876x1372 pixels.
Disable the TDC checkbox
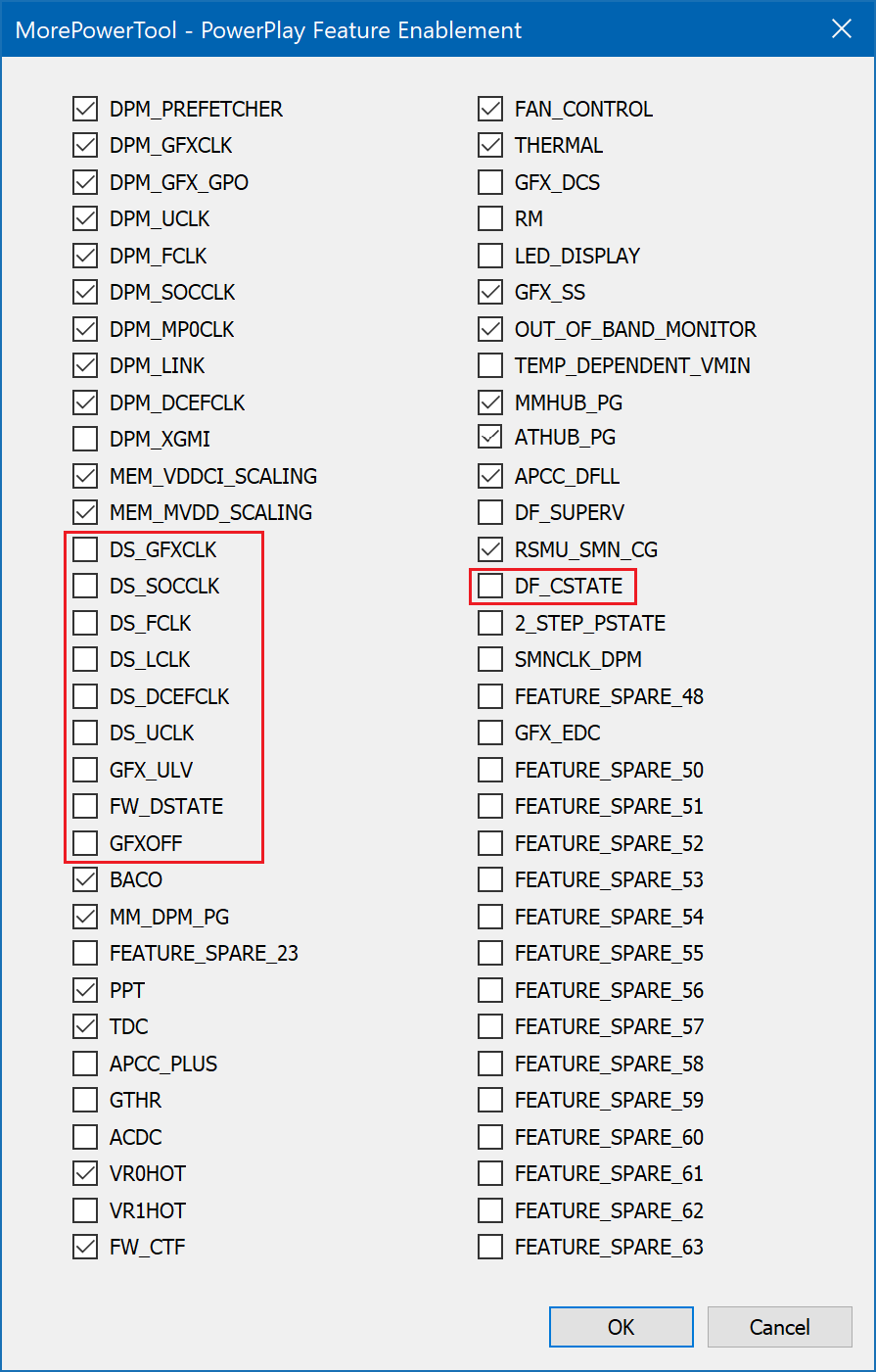tap(86, 1026)
